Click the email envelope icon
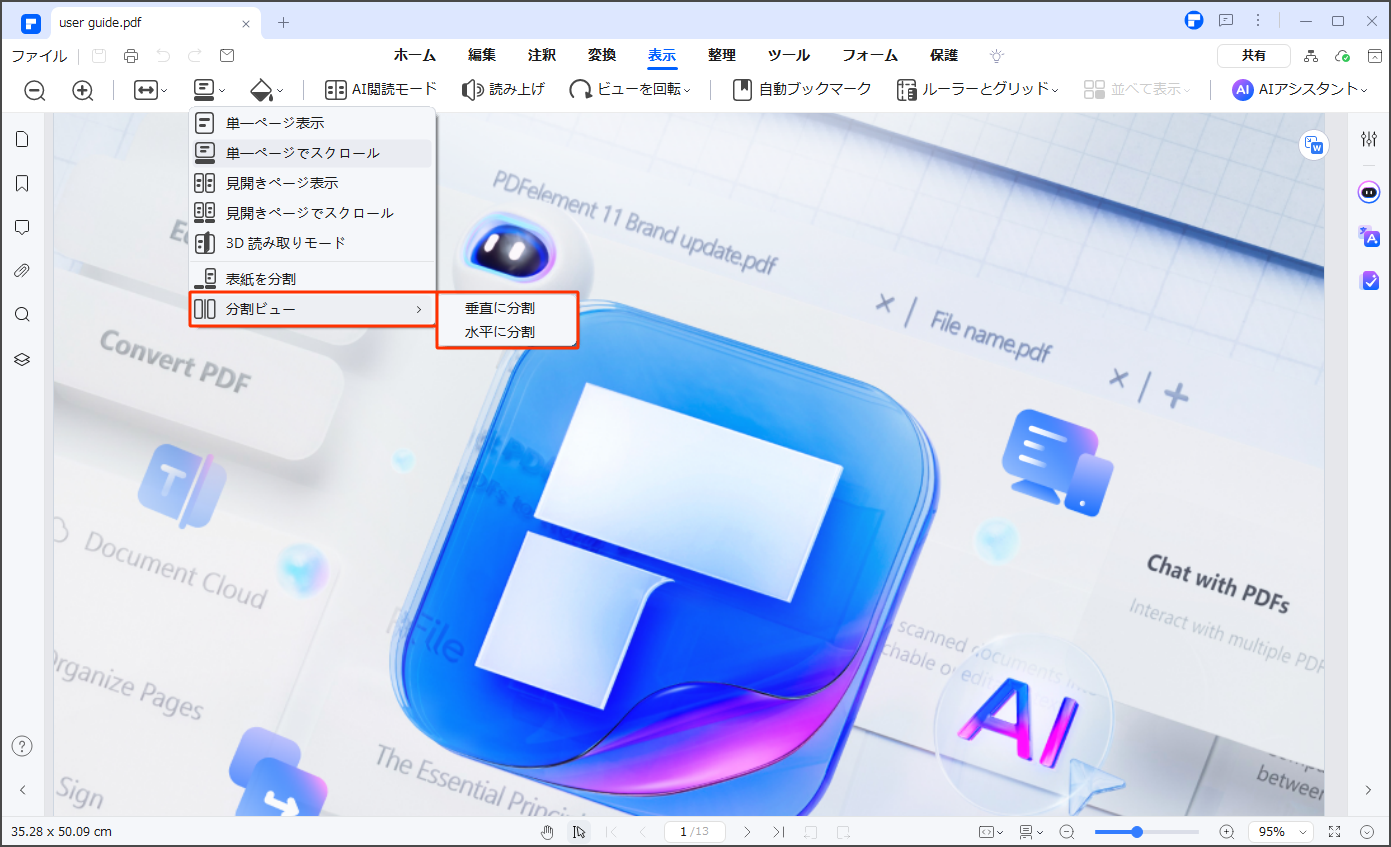The height and width of the screenshot is (847, 1391). click(227, 56)
